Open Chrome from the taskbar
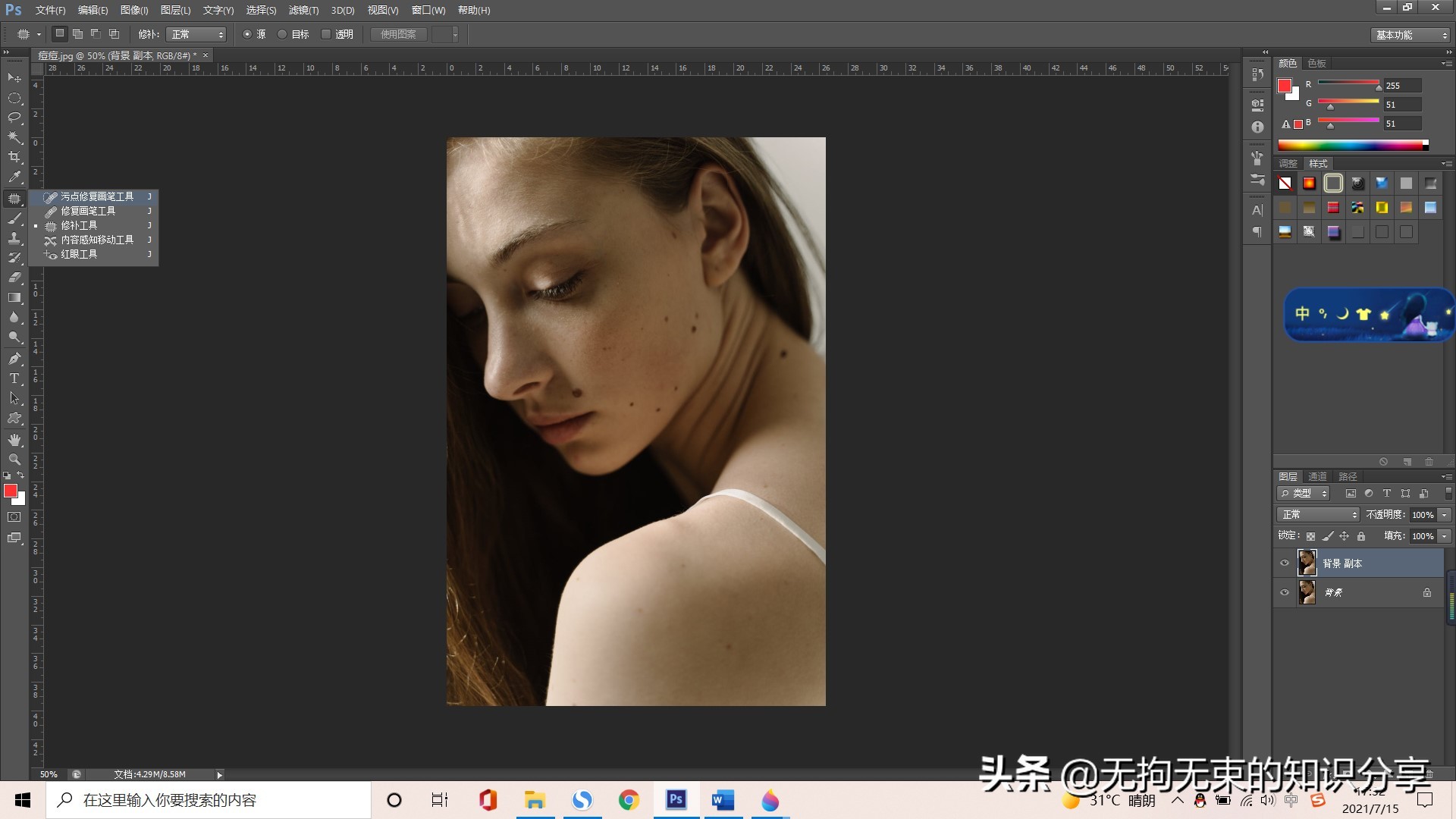Image resolution: width=1456 pixels, height=819 pixels. coord(629,800)
